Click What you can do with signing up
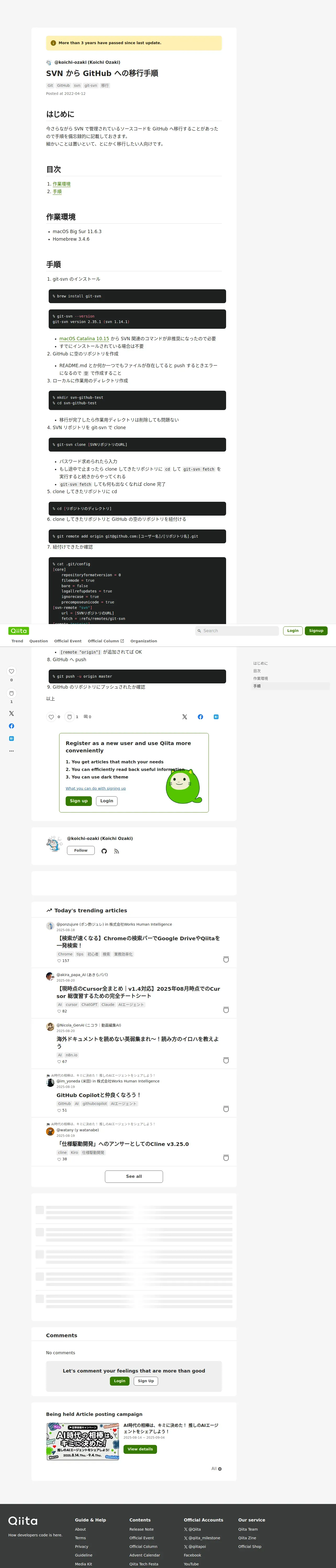The image size is (336, 1568). [x=96, y=788]
